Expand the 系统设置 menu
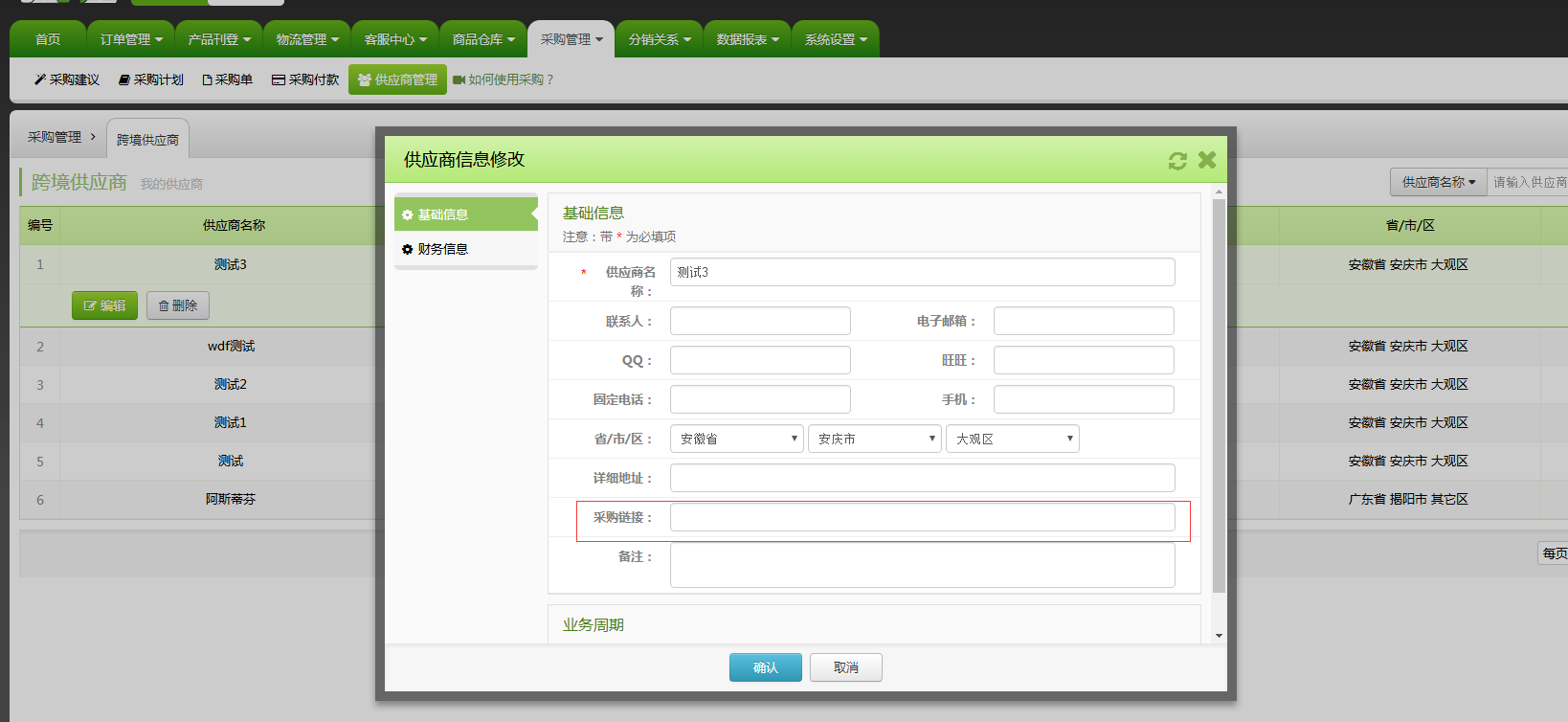Screen dimensions: 1568x722 [x=836, y=39]
